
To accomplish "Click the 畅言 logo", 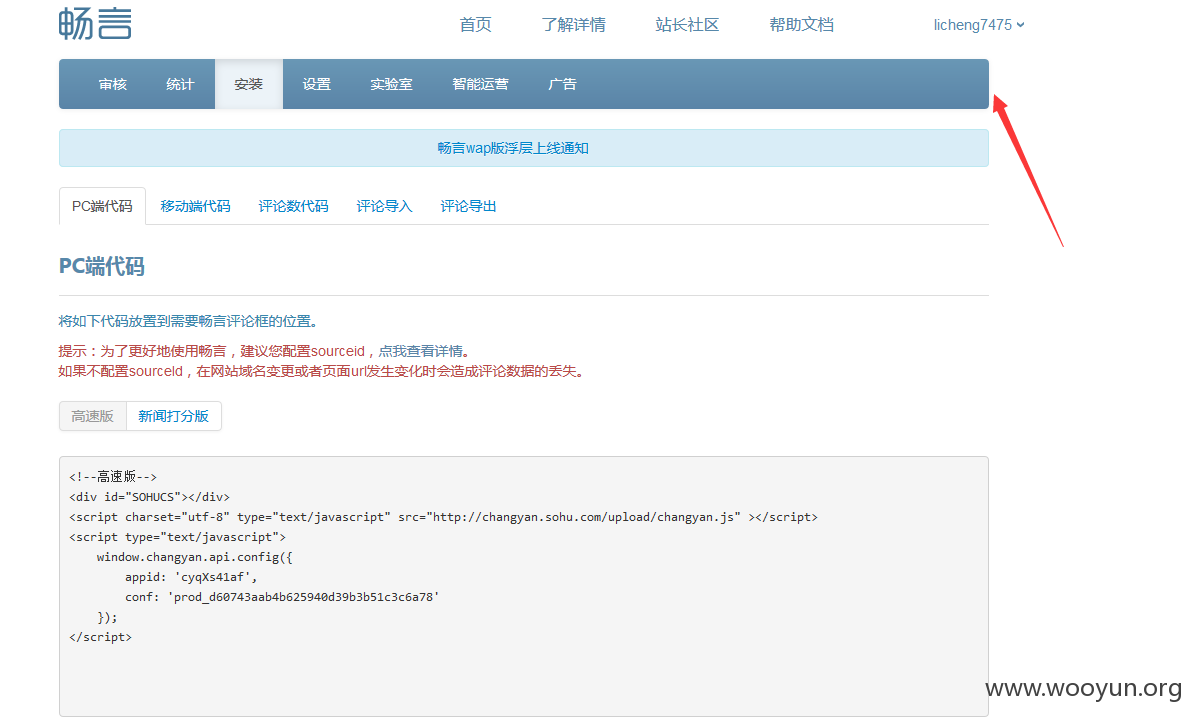I will 95,24.
